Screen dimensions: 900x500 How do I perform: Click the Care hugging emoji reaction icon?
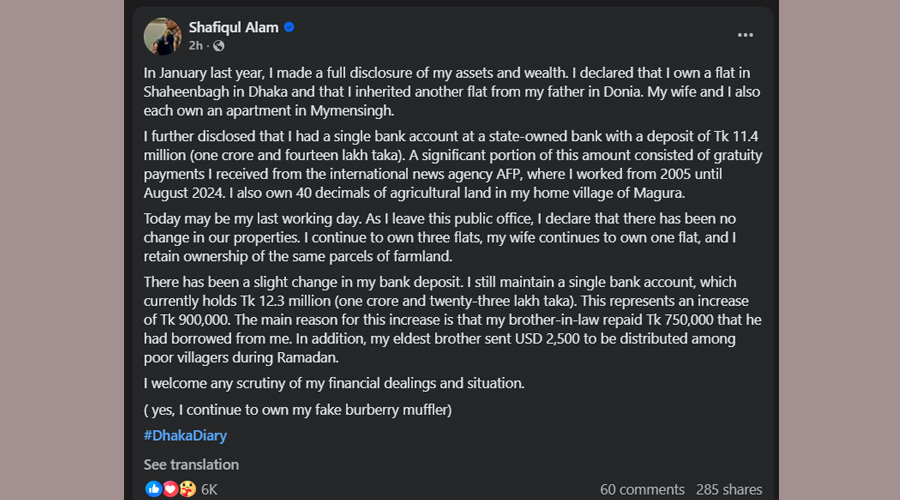tap(186, 489)
